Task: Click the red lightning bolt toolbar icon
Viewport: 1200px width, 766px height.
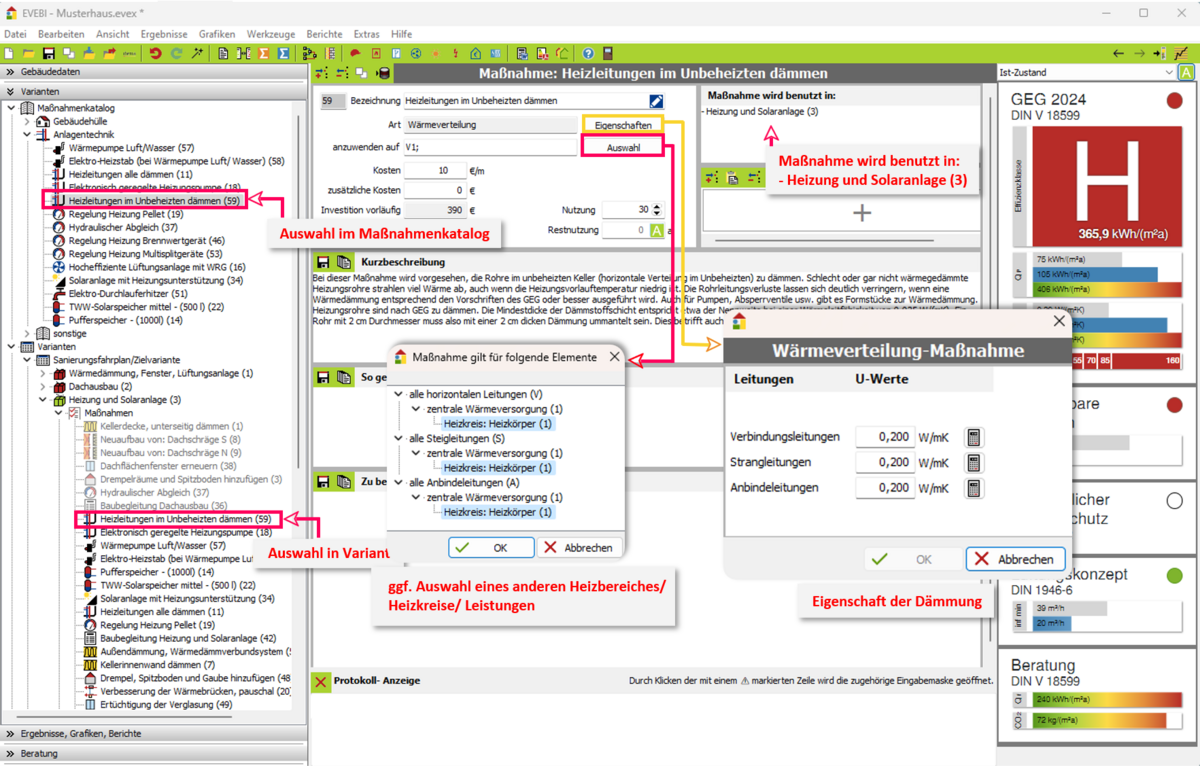Action: 456,53
